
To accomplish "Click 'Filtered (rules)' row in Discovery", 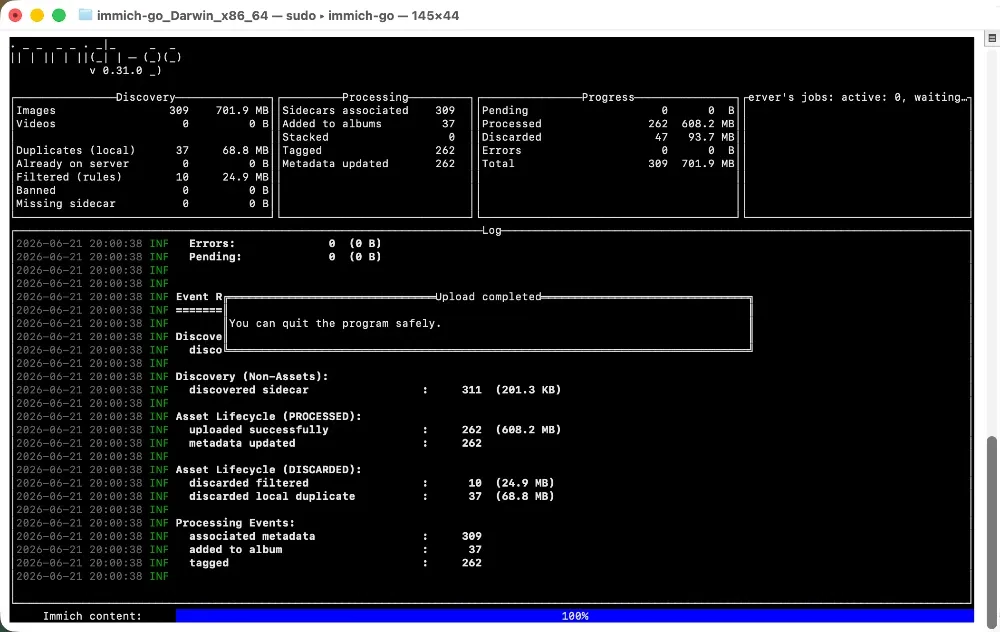I will click(142, 177).
